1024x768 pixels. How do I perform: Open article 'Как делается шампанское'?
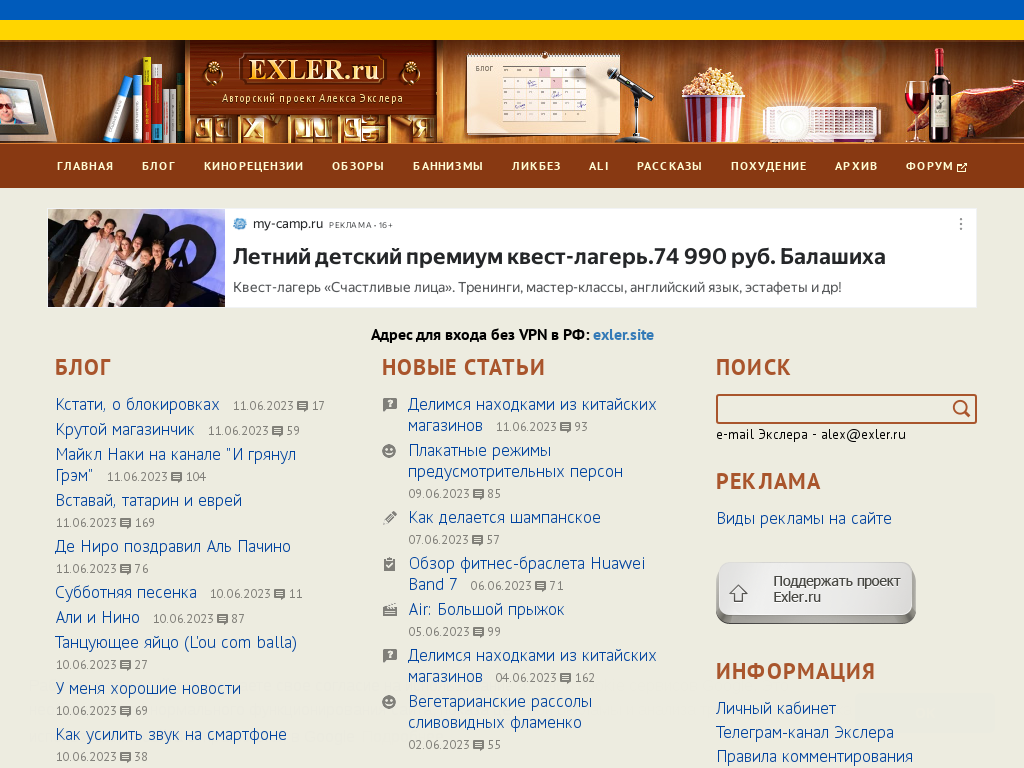tap(504, 518)
